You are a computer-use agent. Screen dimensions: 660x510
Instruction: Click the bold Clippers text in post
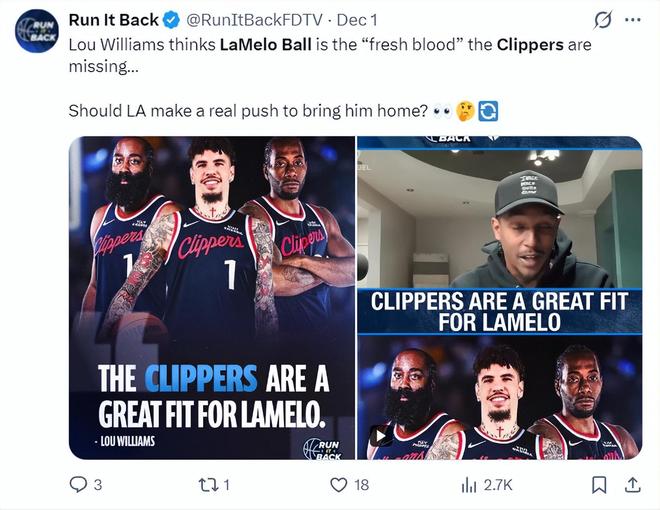click(x=530, y=45)
